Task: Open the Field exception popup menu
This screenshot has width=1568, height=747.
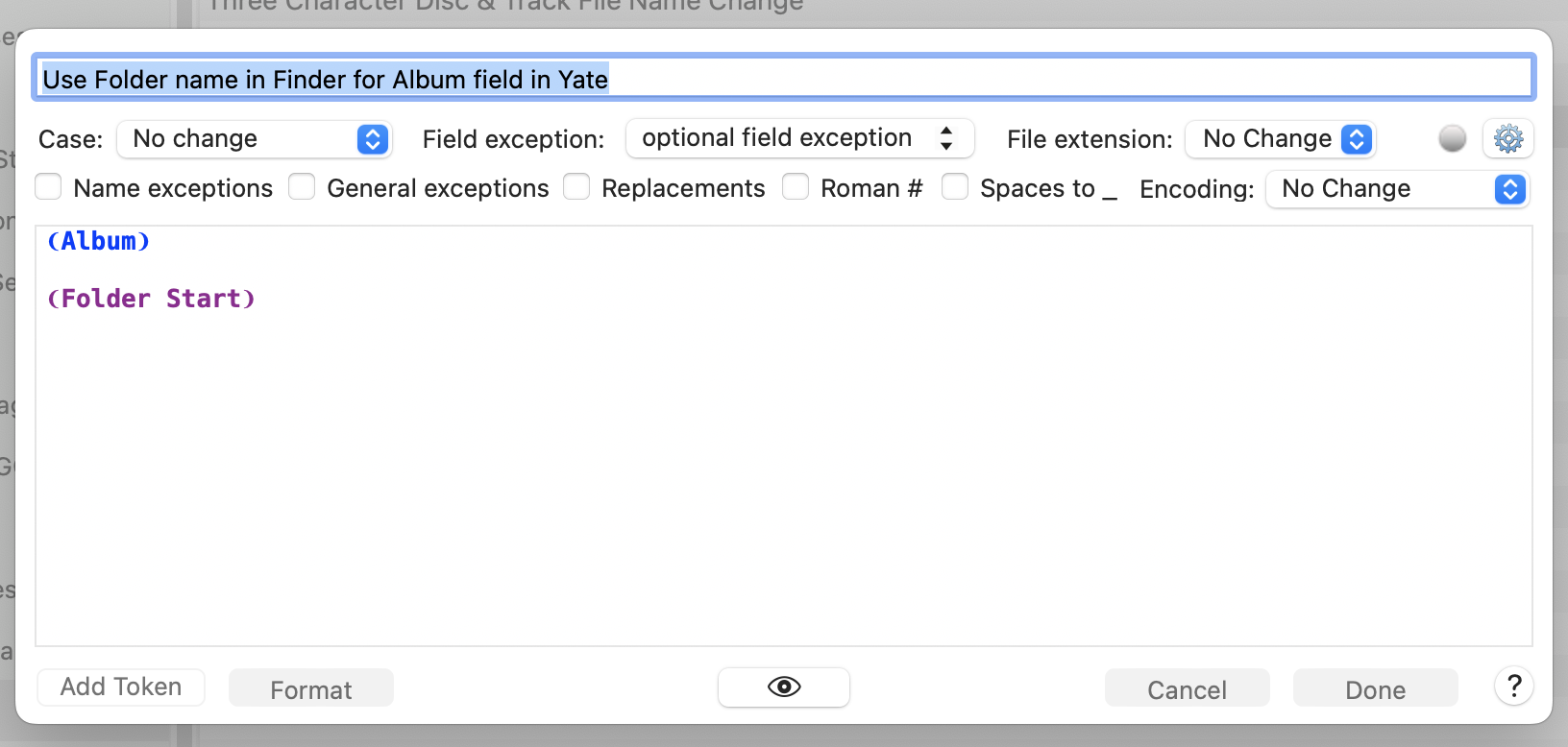Action: pyautogui.click(x=799, y=138)
